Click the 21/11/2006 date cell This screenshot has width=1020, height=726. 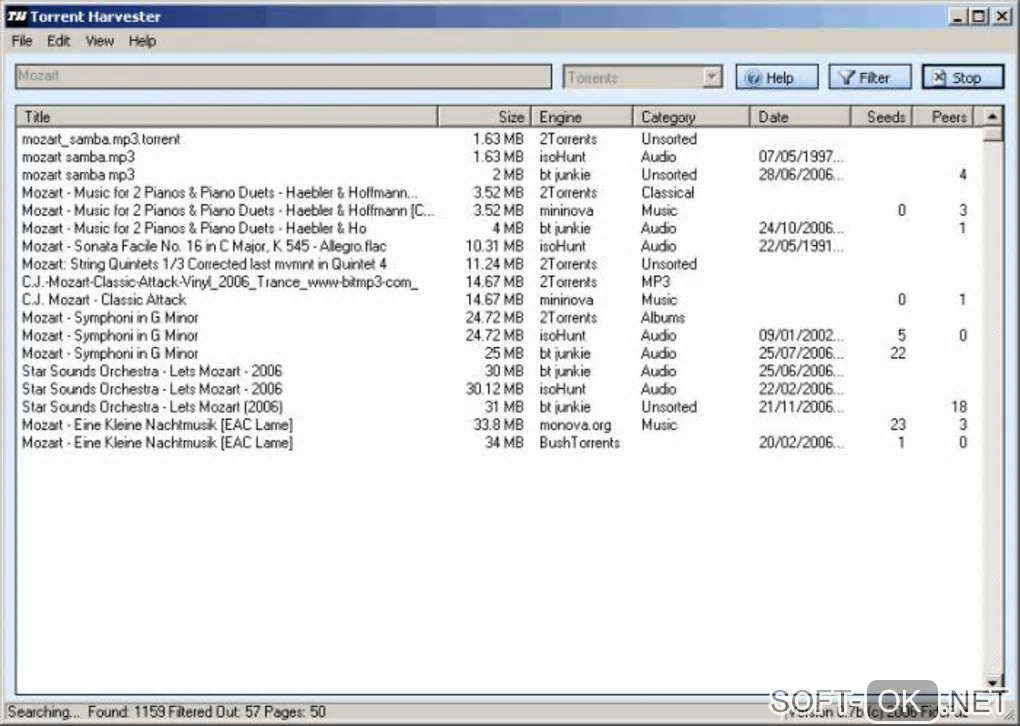point(801,407)
